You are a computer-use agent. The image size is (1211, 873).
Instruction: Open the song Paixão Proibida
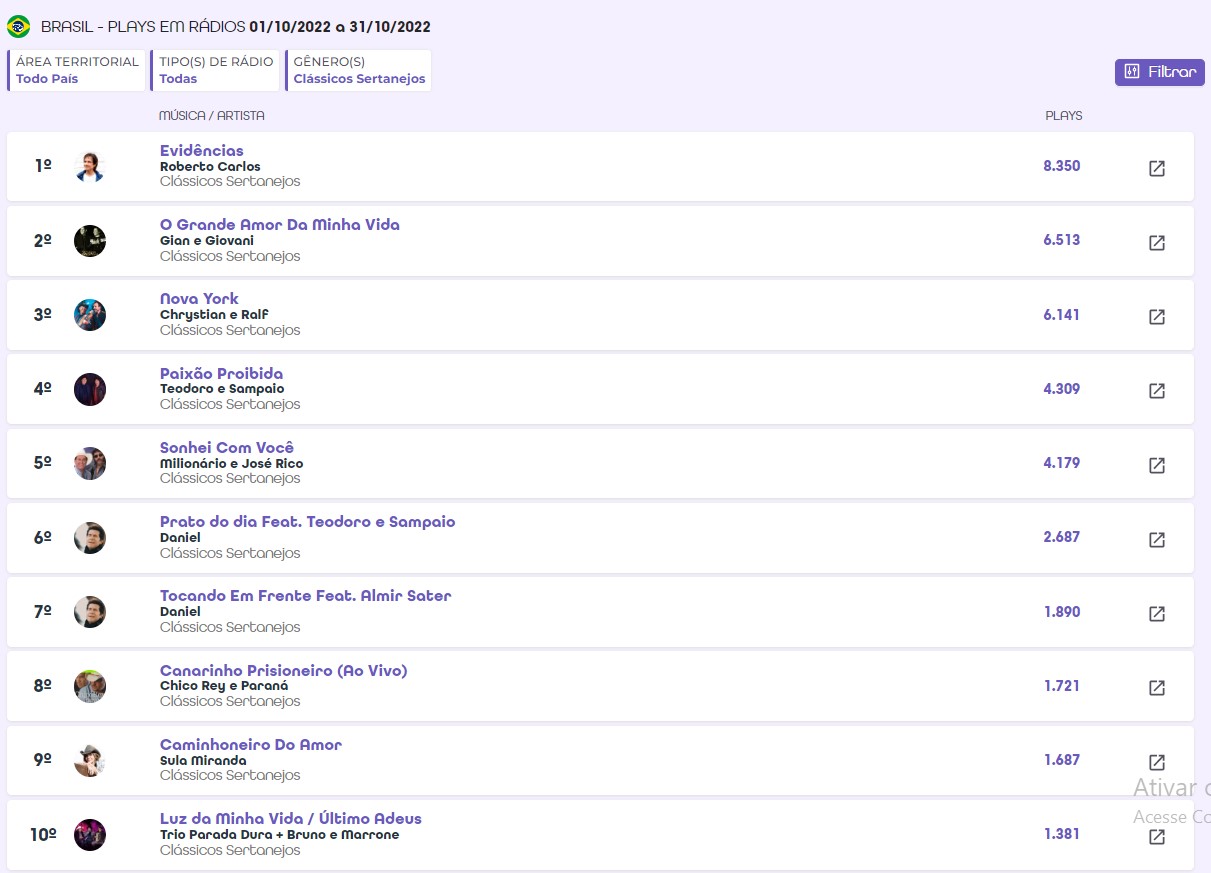click(222, 374)
